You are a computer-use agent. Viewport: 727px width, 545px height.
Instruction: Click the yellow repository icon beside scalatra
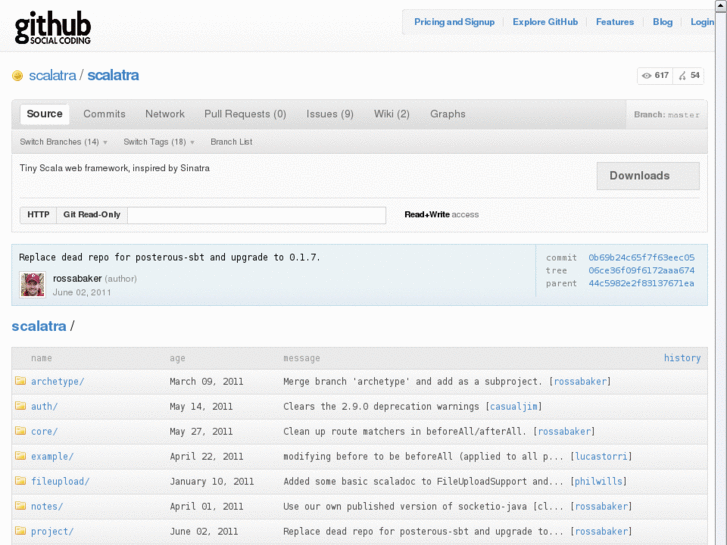pos(18,76)
